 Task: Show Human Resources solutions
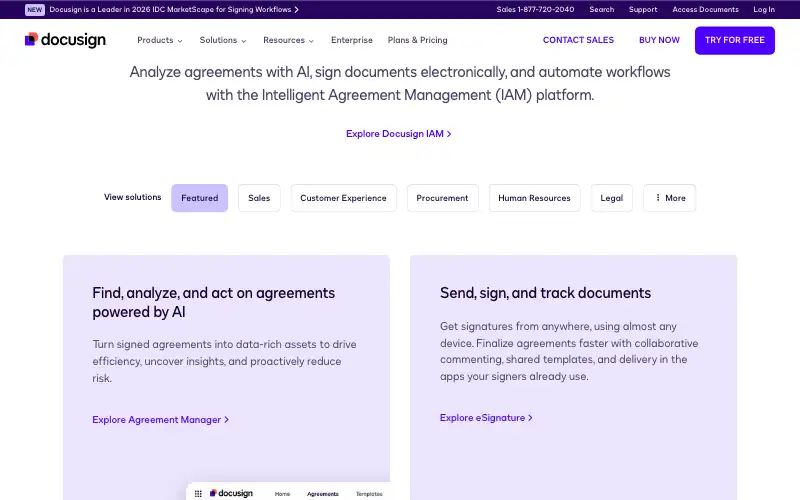pyautogui.click(x=534, y=198)
